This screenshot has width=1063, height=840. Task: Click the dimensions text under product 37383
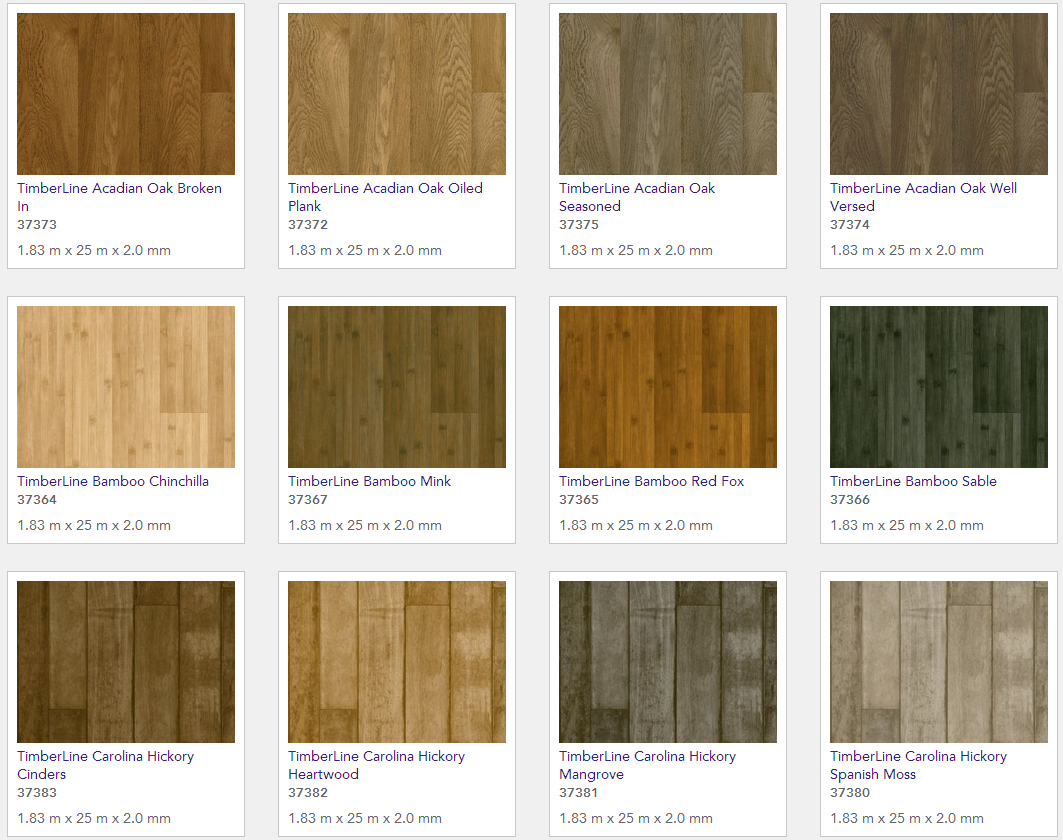94,818
